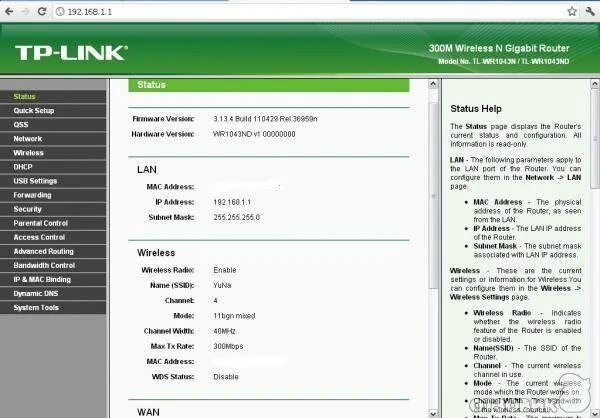Viewport: 600px width, 418px height.
Task: Click Wireless Radio value Enable
Action: pyautogui.click(x=225, y=270)
